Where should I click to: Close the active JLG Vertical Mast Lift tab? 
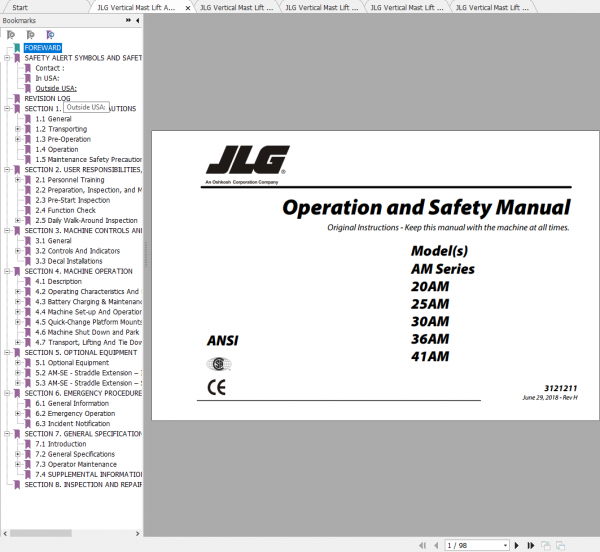[188, 8]
